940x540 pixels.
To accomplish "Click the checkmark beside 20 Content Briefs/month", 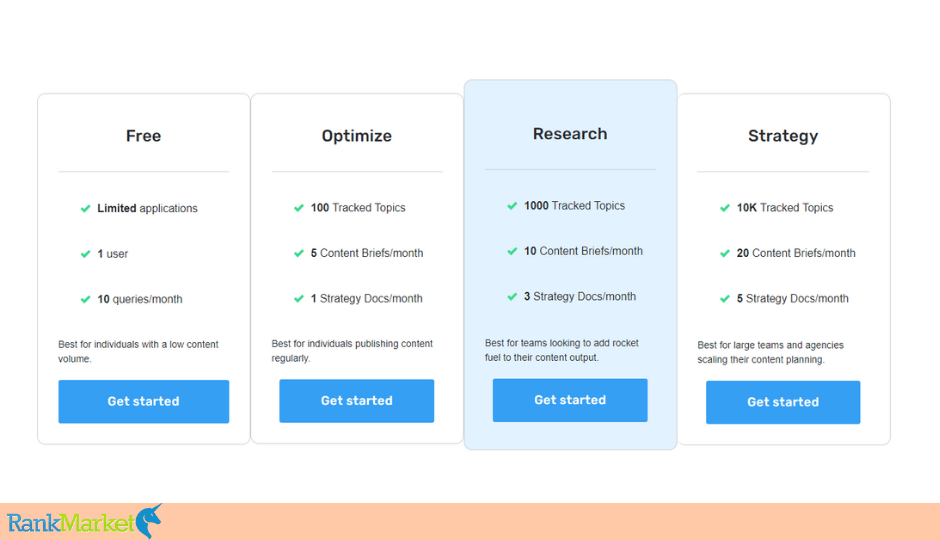I will [725, 254].
